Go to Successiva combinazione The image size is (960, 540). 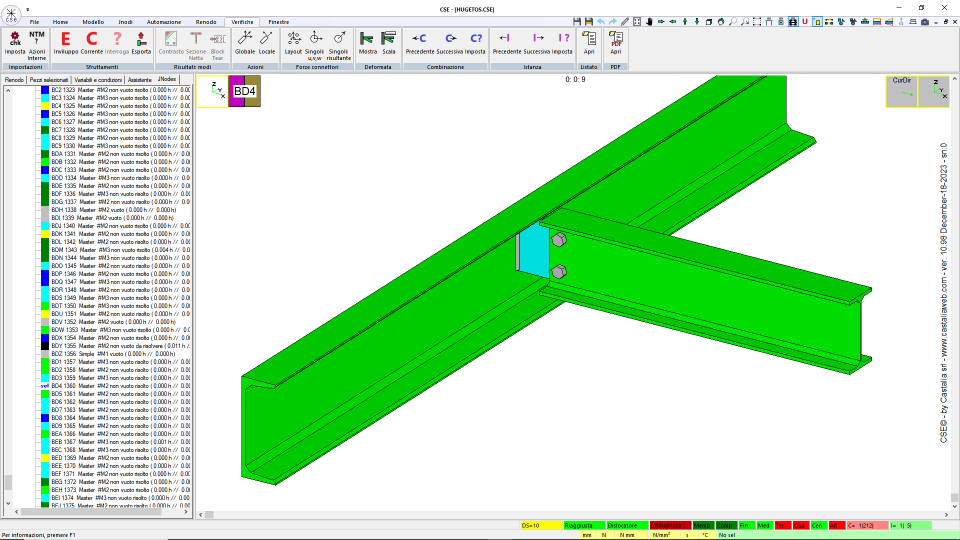[450, 43]
